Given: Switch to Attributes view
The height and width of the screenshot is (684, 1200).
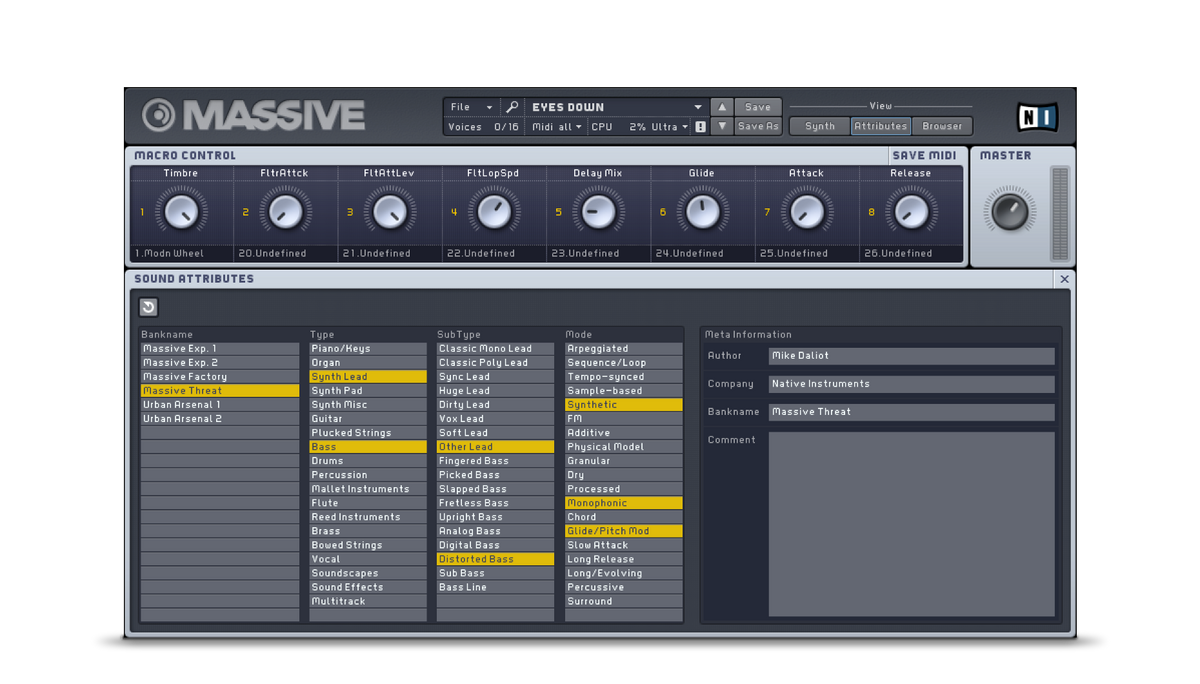Looking at the screenshot, I should pos(881,126).
